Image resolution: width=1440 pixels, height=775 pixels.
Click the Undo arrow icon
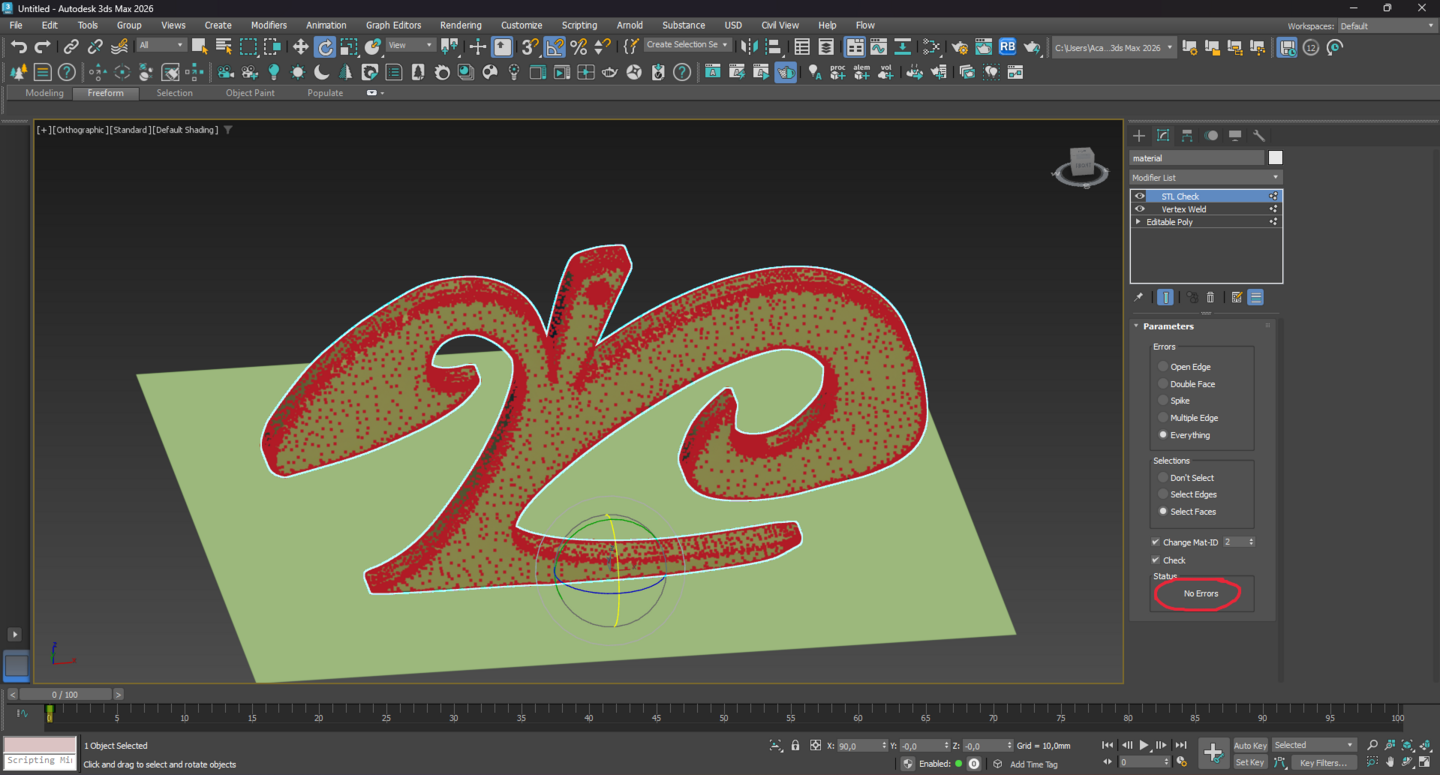pyautogui.click(x=18, y=47)
